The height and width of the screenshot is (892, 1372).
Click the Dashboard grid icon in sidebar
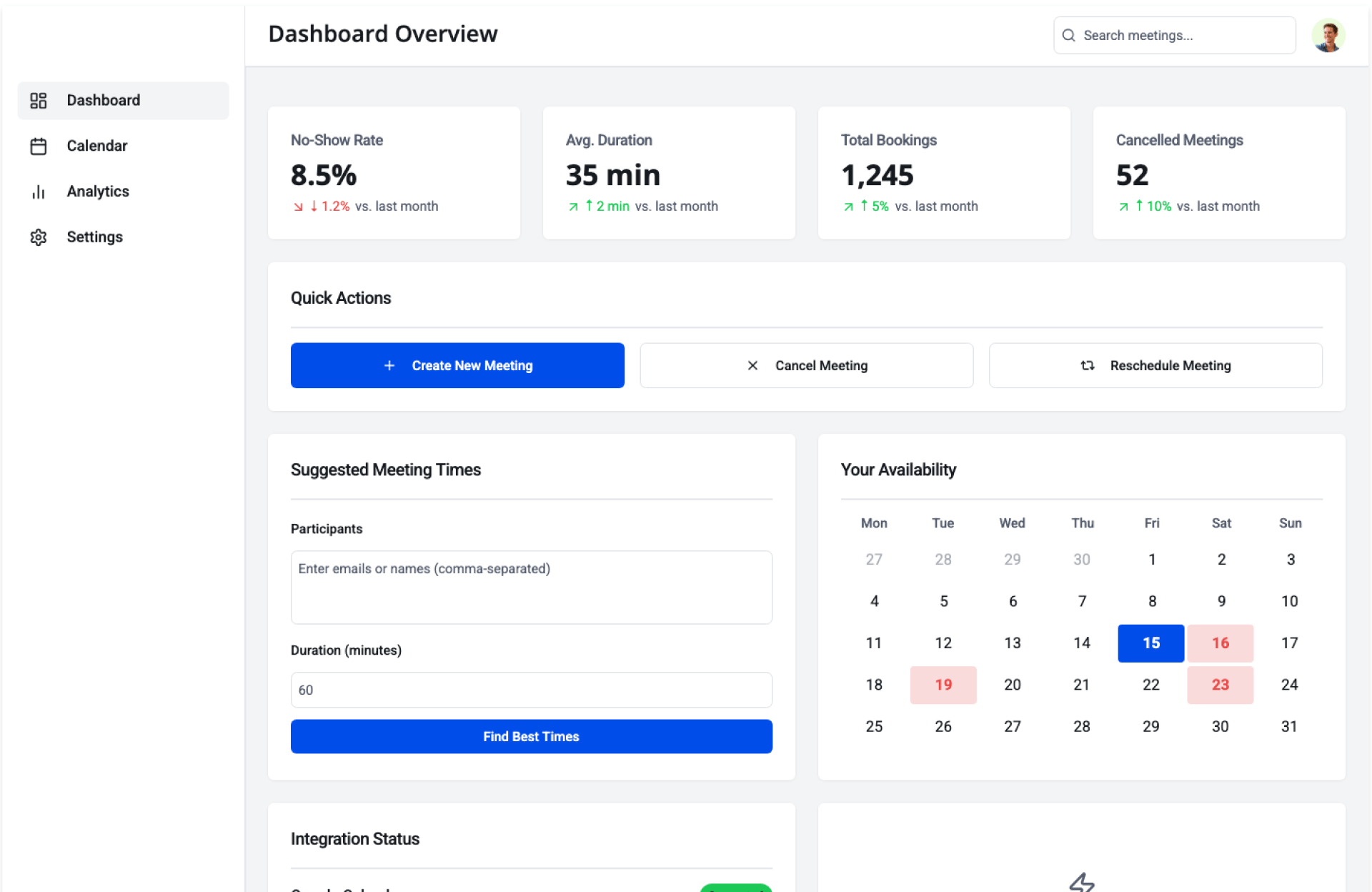click(x=39, y=101)
